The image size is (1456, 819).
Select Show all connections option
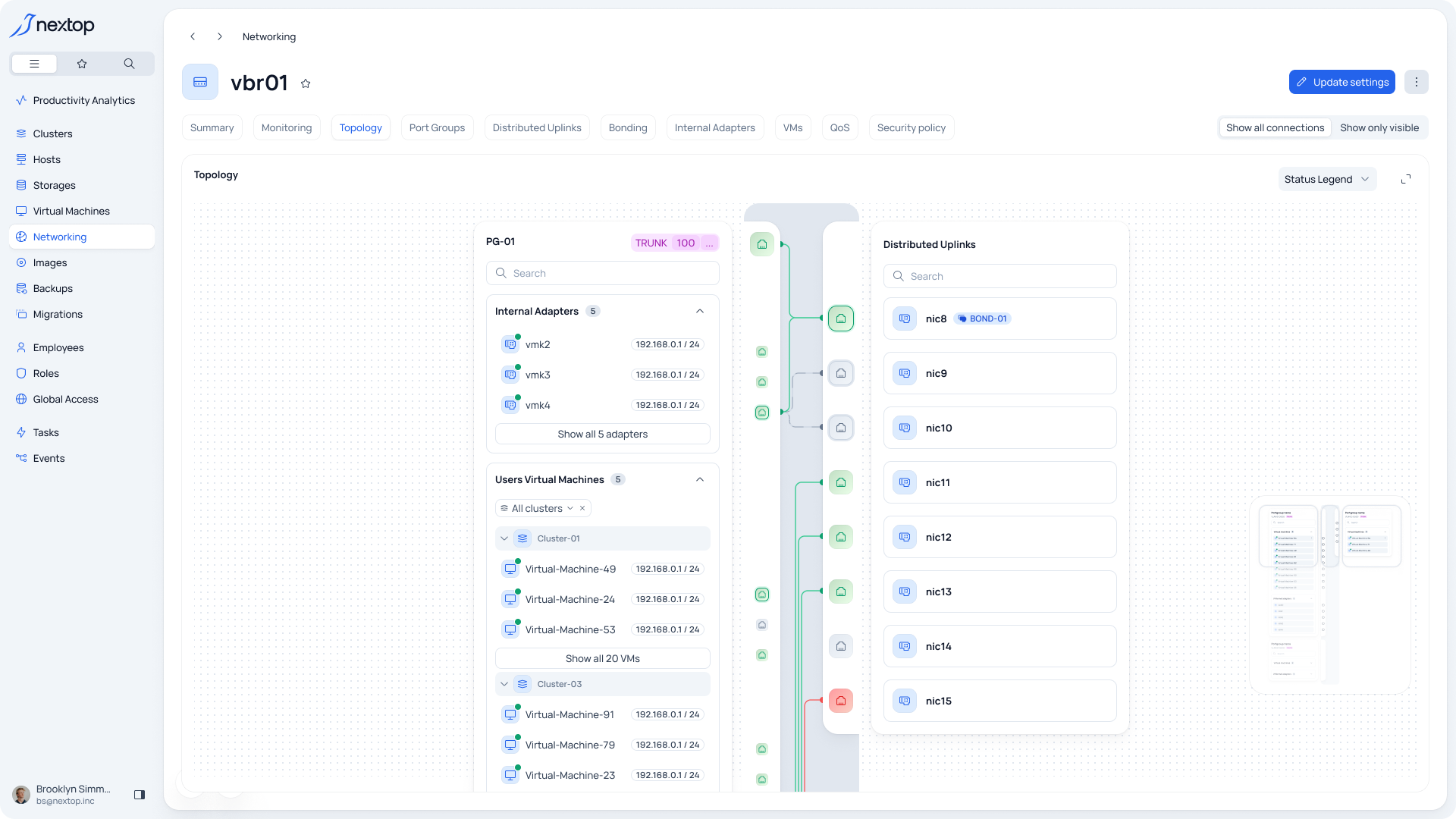coord(1275,127)
